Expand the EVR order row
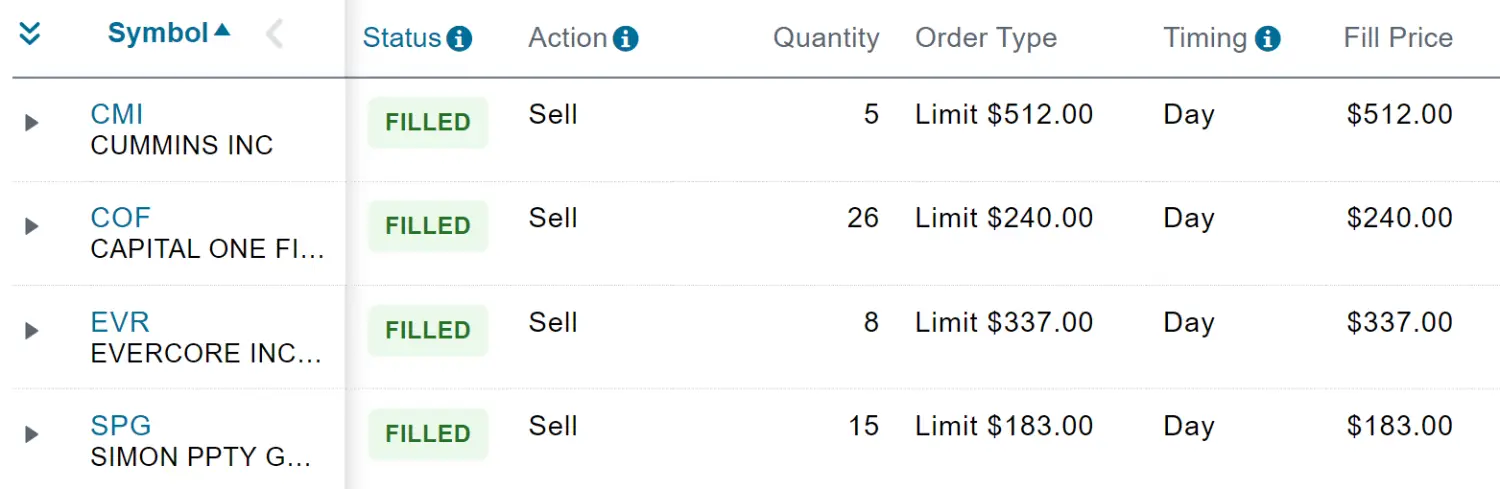The image size is (1500, 489). click(32, 330)
